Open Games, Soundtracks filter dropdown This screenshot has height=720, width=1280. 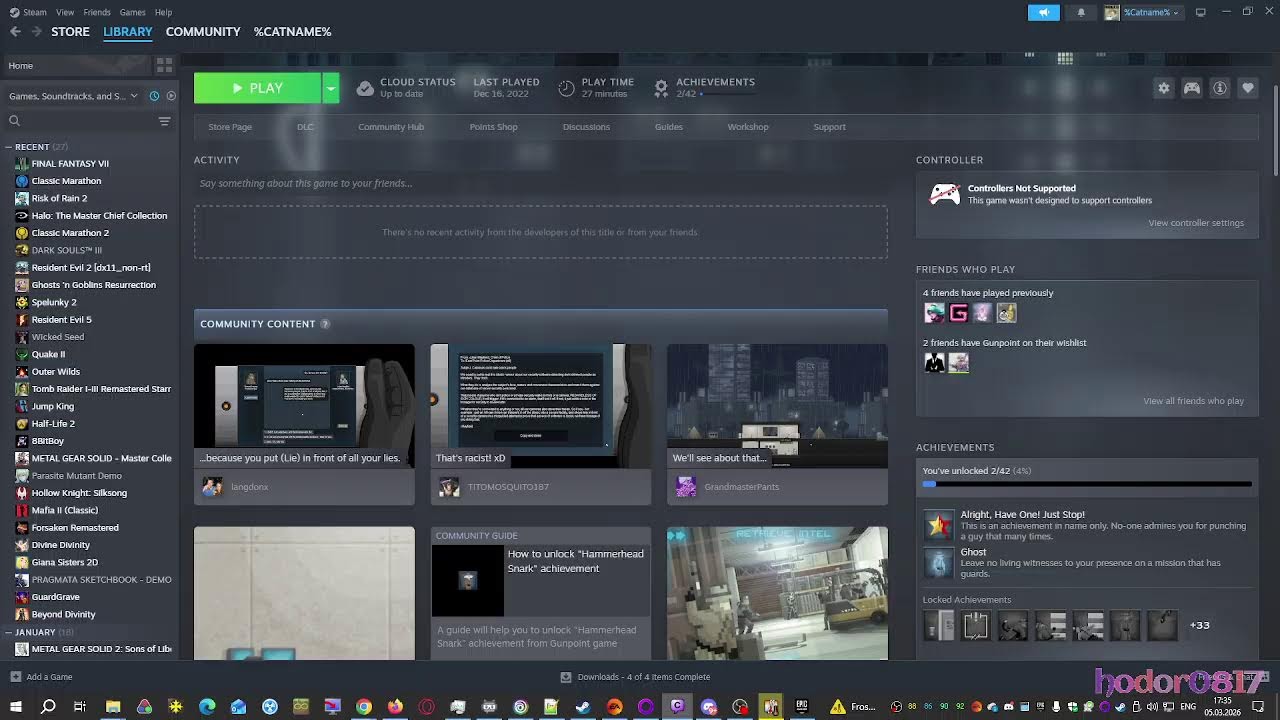pyautogui.click(x=72, y=96)
